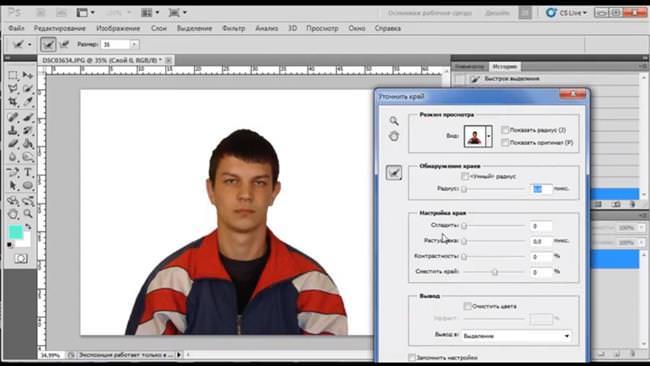Select the 3D Rotate tool

[13, 201]
